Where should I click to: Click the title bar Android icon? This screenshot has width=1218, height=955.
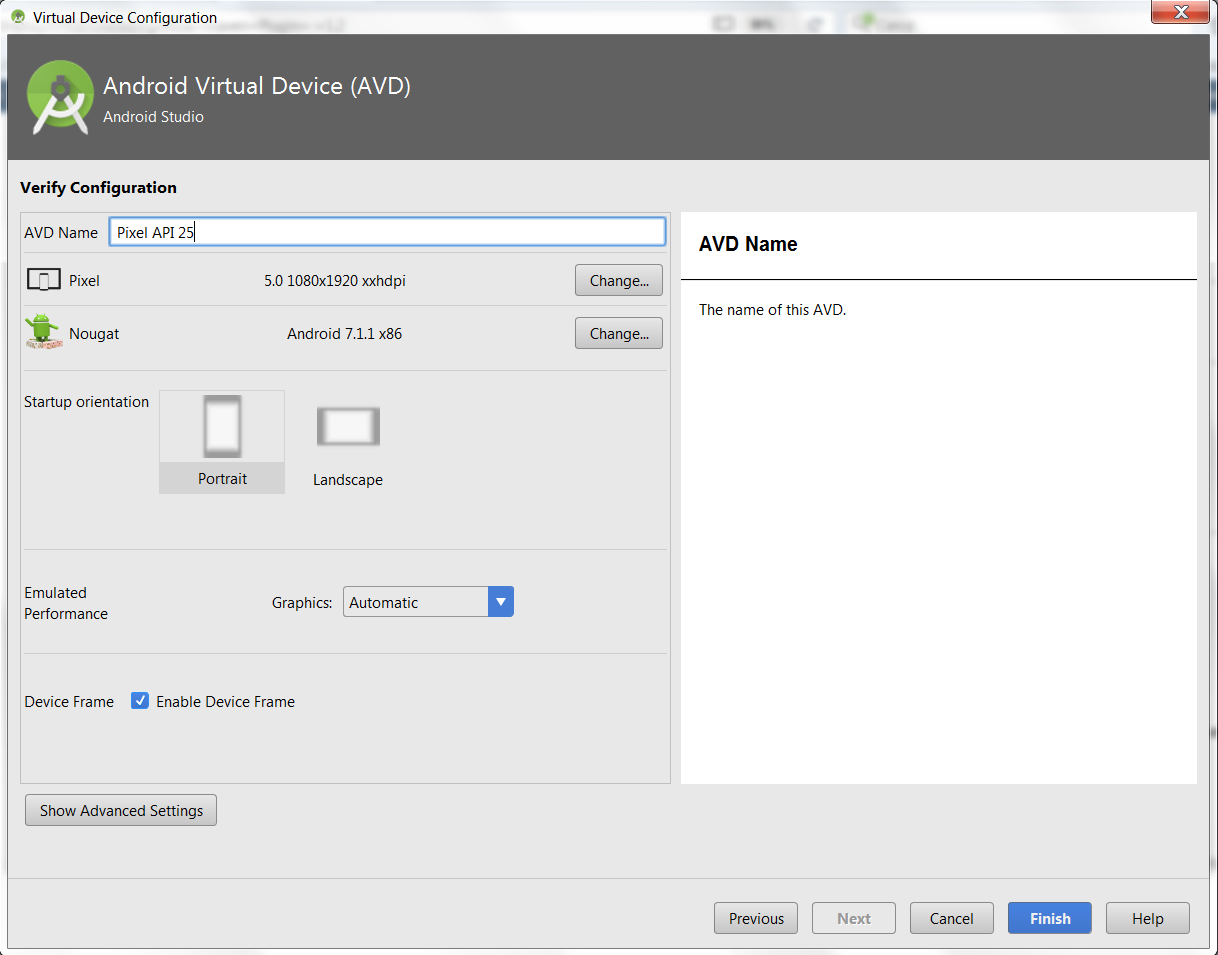click(17, 17)
